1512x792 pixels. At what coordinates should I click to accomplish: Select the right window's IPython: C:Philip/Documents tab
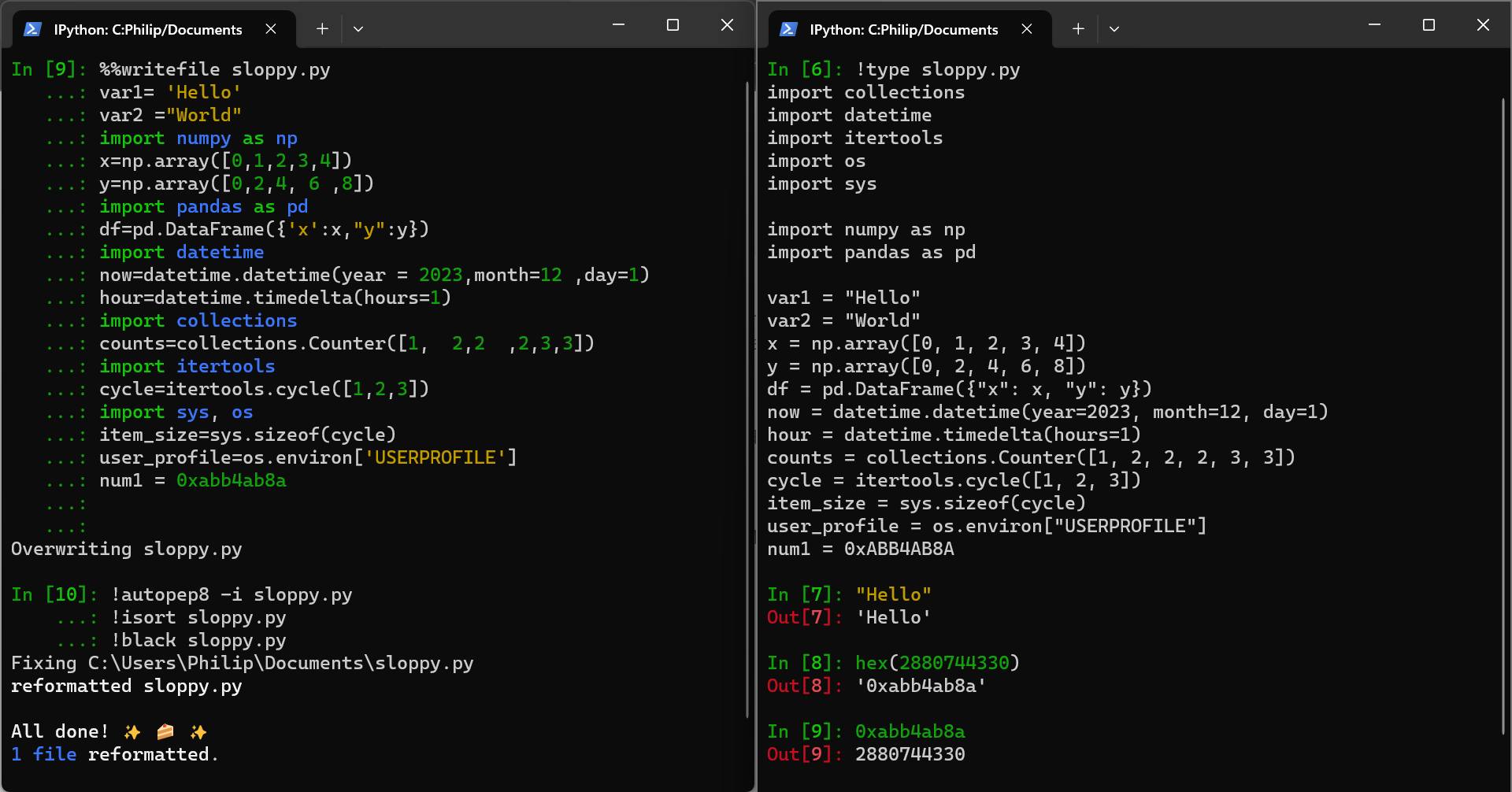pyautogui.click(x=910, y=30)
